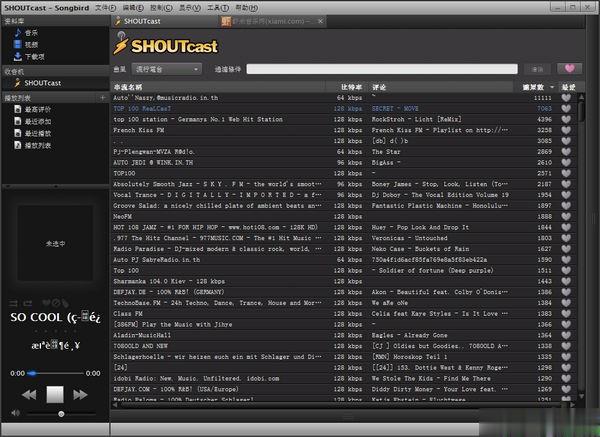Favorite idobi Radio heart
The image size is (600, 437).
[566, 378]
